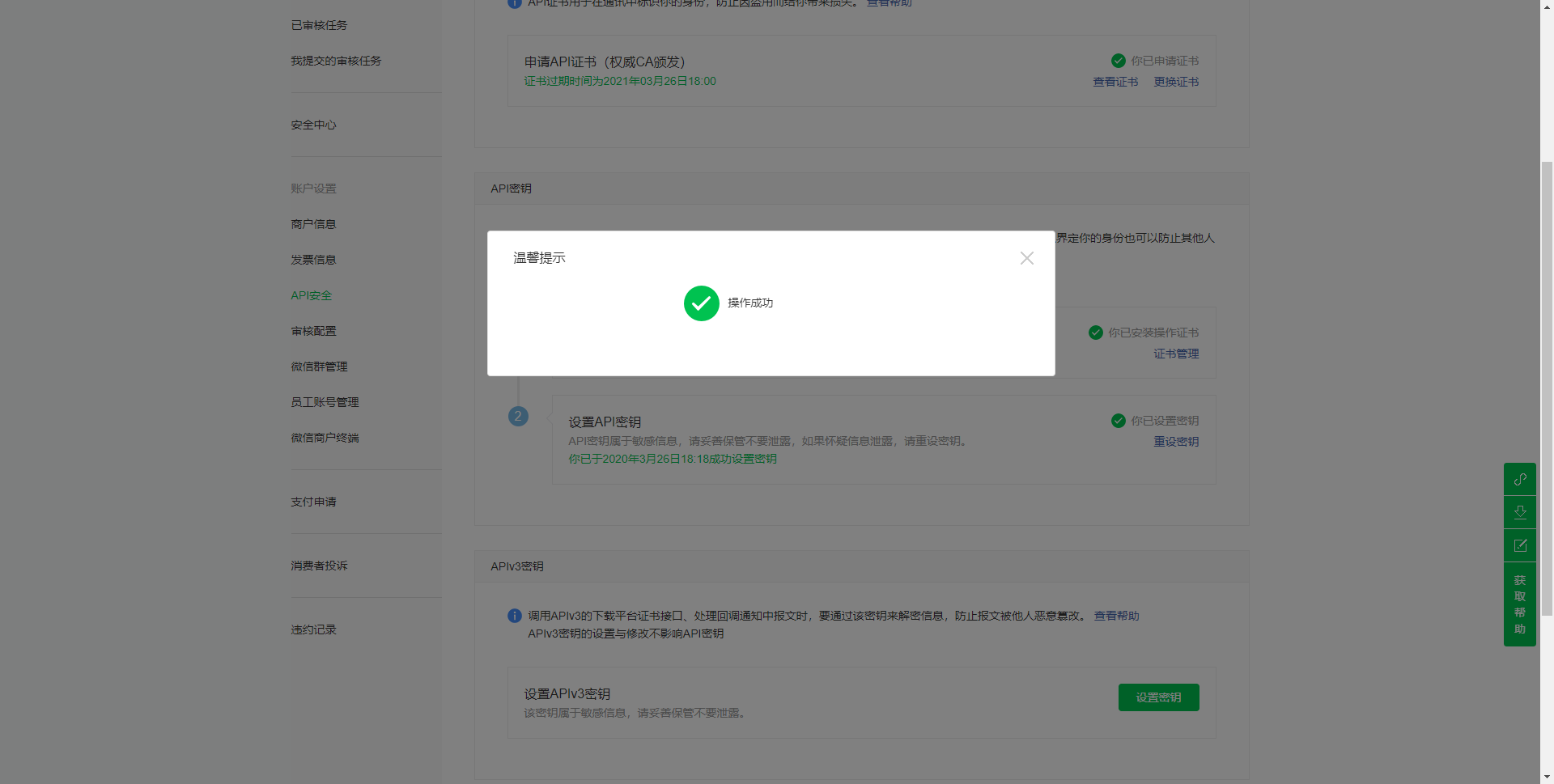Click the edit/feedback icon in the floating sidebar
This screenshot has height=784, width=1554.
[x=1520, y=545]
